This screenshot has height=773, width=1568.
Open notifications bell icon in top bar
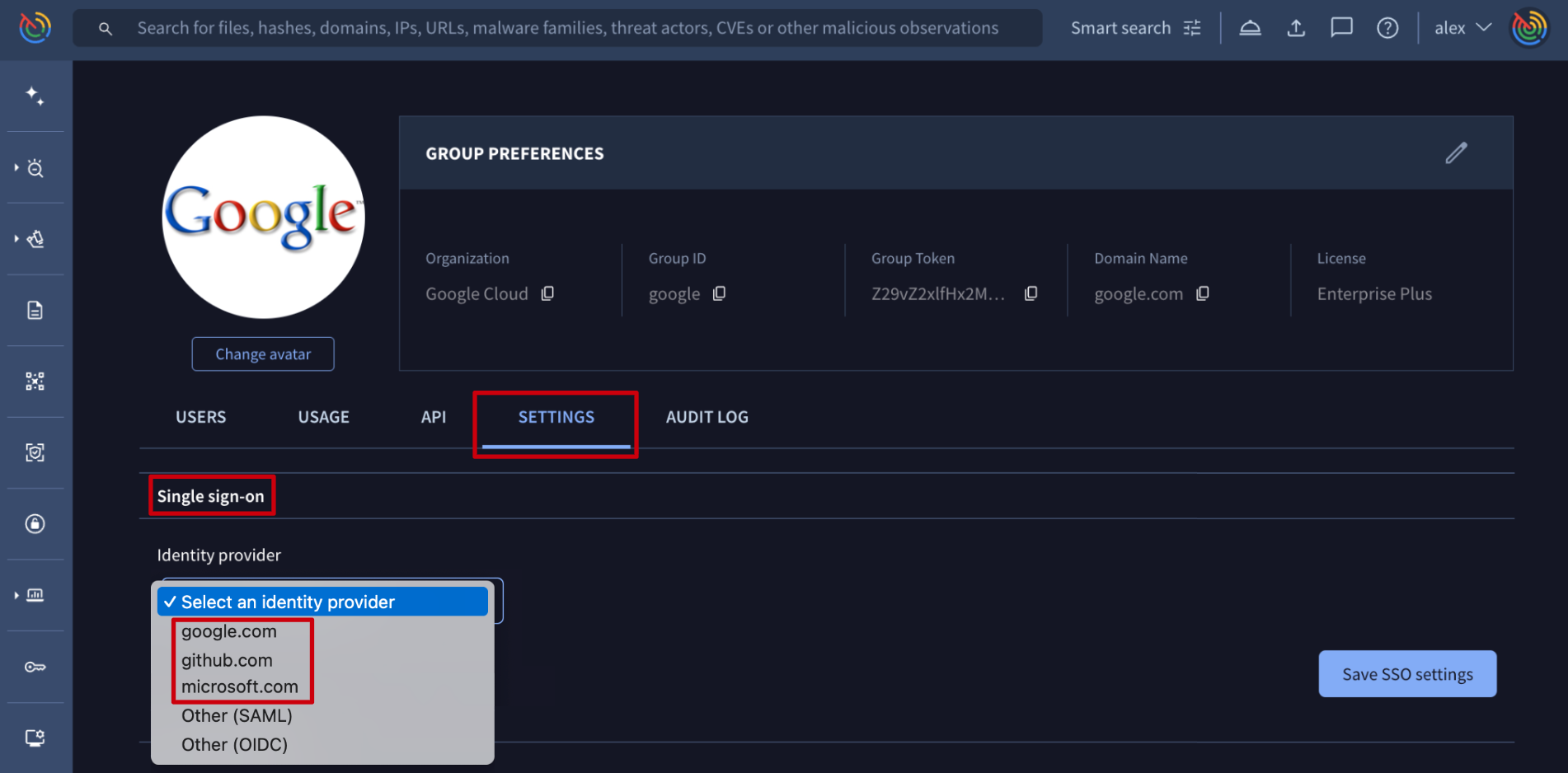[1250, 28]
